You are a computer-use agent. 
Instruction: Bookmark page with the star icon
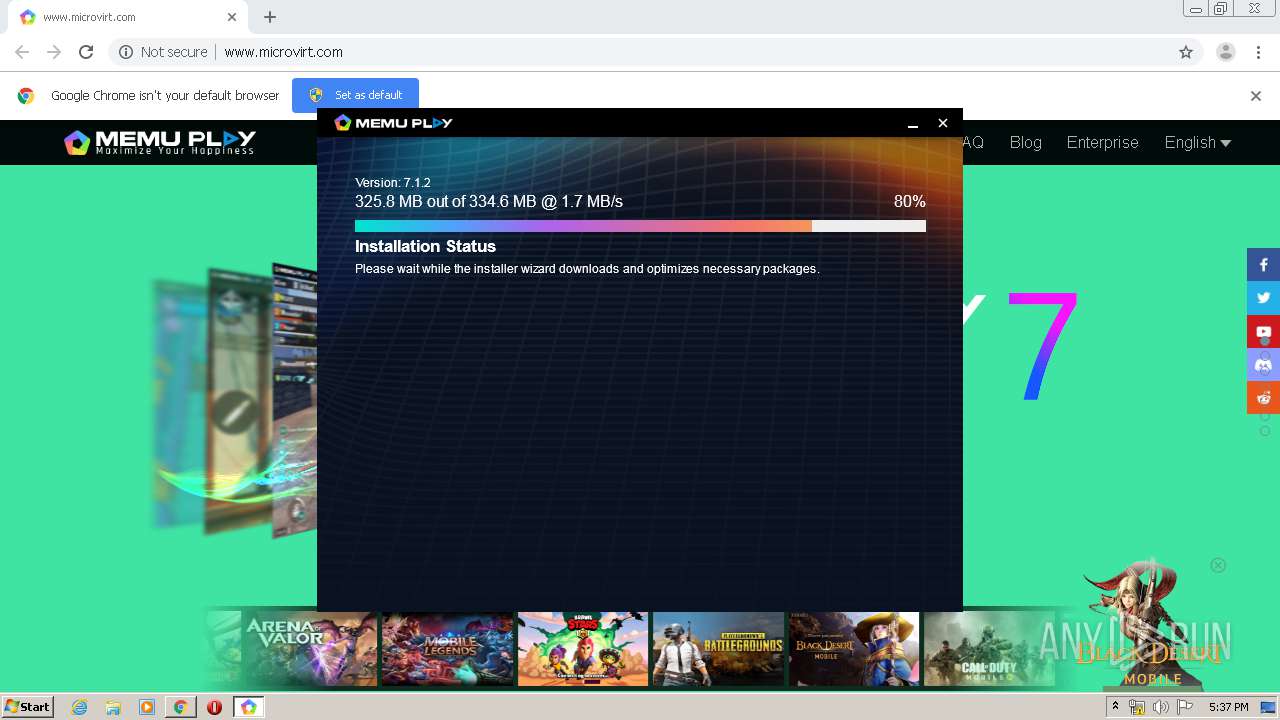(1186, 52)
